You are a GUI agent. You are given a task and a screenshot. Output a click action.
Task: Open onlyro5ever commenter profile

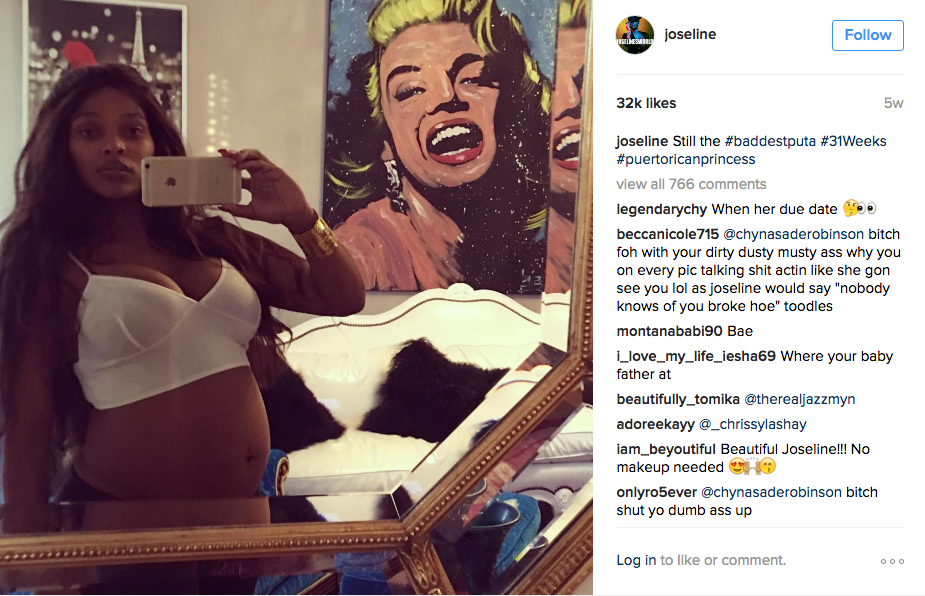[x=657, y=492]
